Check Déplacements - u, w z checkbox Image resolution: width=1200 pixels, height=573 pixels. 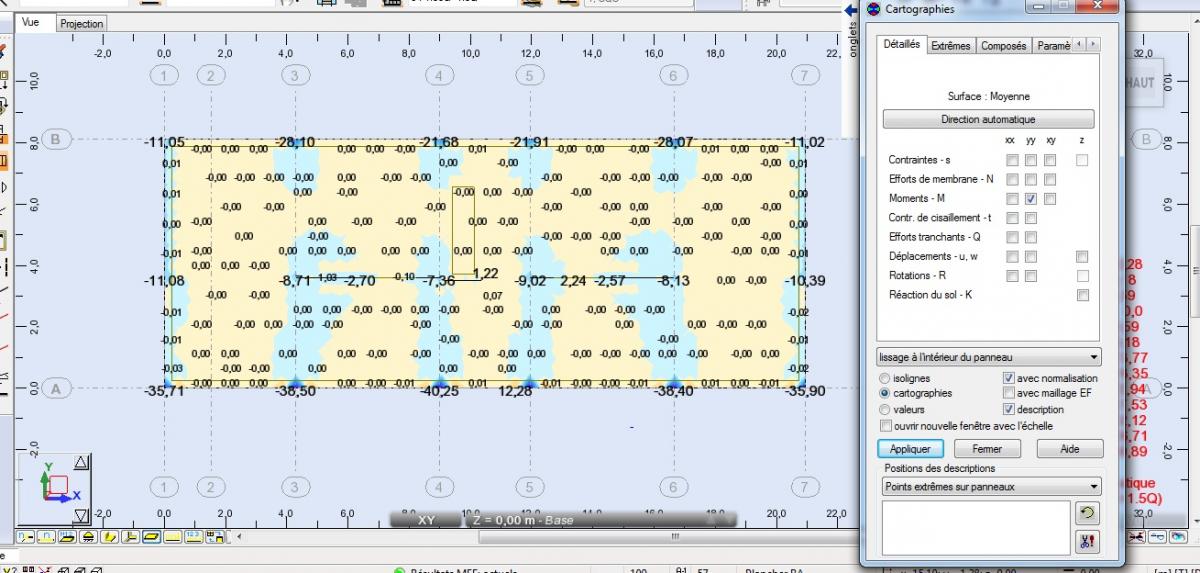point(1083,257)
